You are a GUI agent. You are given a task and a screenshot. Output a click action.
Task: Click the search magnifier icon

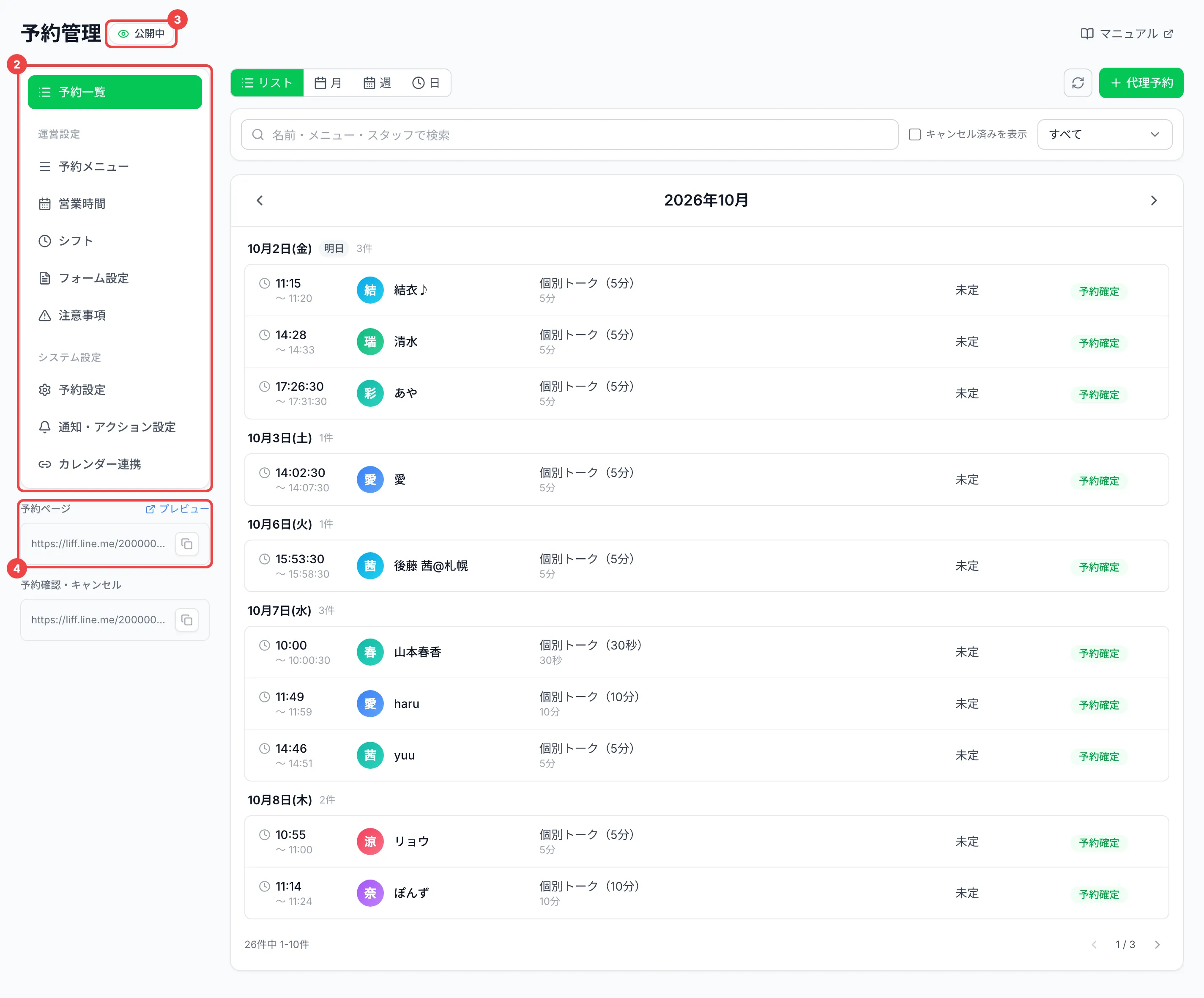pyautogui.click(x=258, y=135)
